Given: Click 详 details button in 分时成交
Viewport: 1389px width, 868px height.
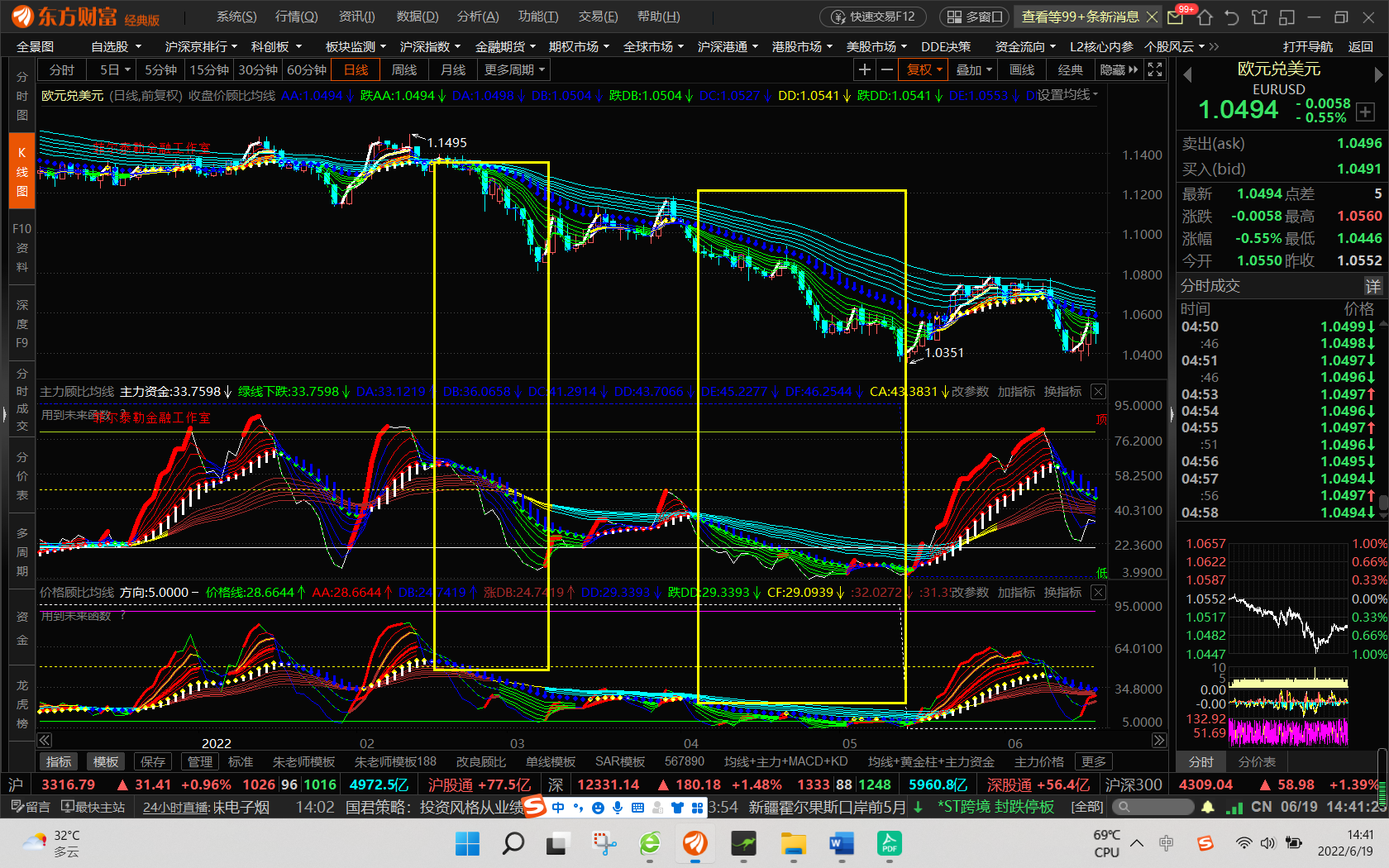Looking at the screenshot, I should coord(1373,286).
